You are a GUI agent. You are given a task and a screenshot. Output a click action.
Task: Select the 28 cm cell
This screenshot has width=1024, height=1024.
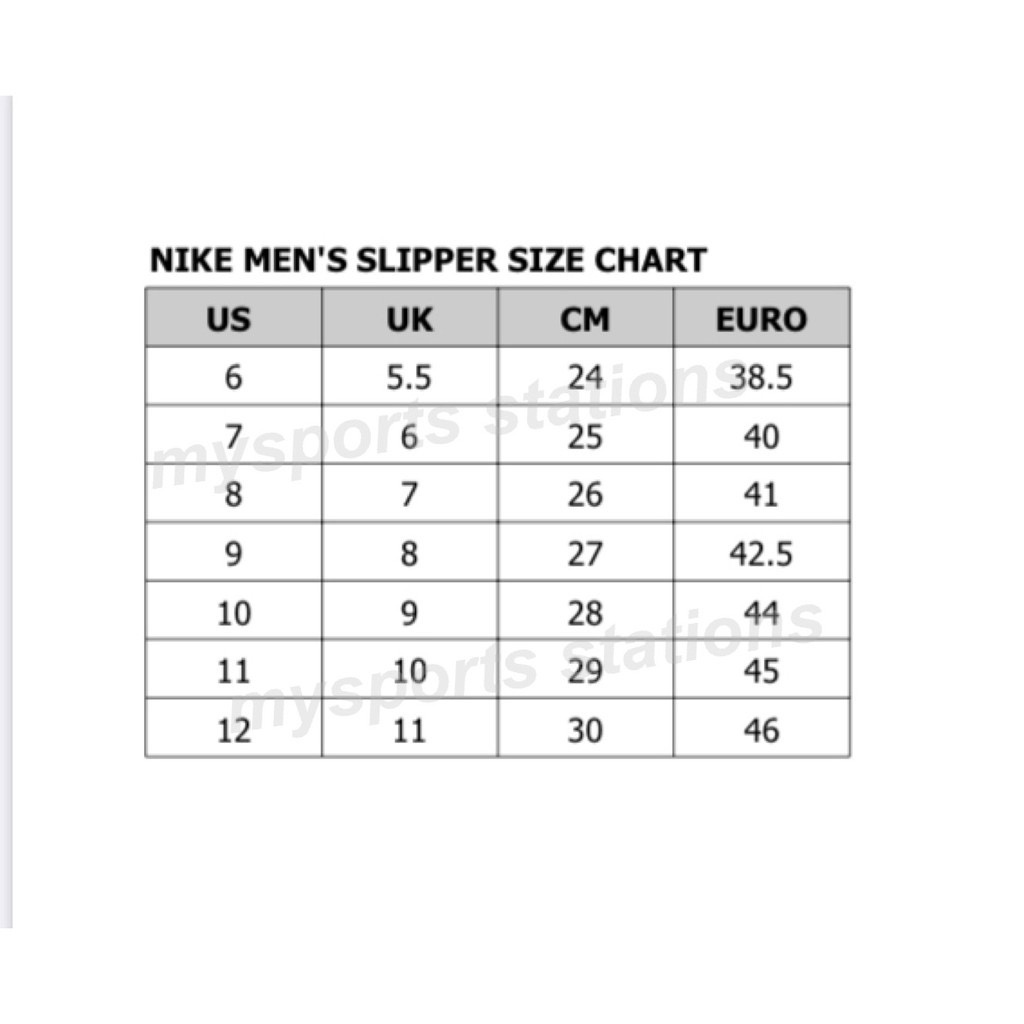click(x=585, y=612)
